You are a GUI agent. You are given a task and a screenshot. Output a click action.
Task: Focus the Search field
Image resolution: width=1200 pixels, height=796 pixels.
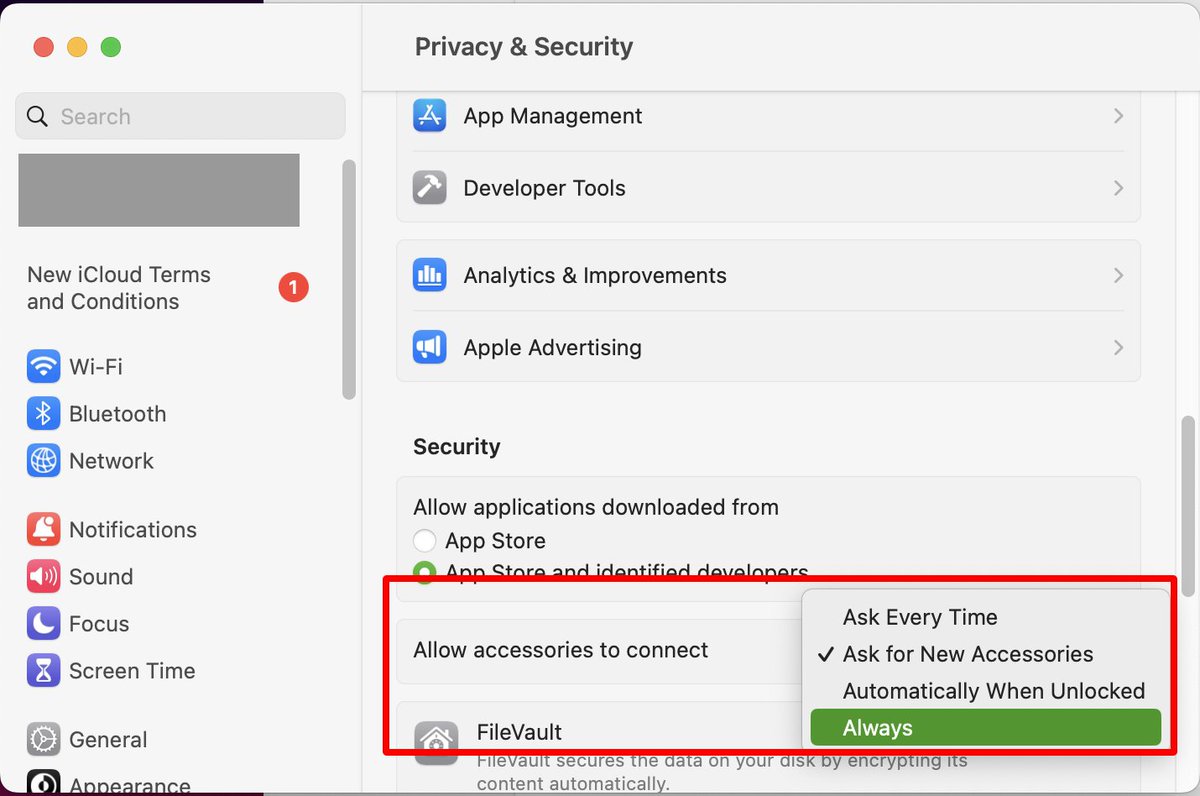tap(181, 116)
